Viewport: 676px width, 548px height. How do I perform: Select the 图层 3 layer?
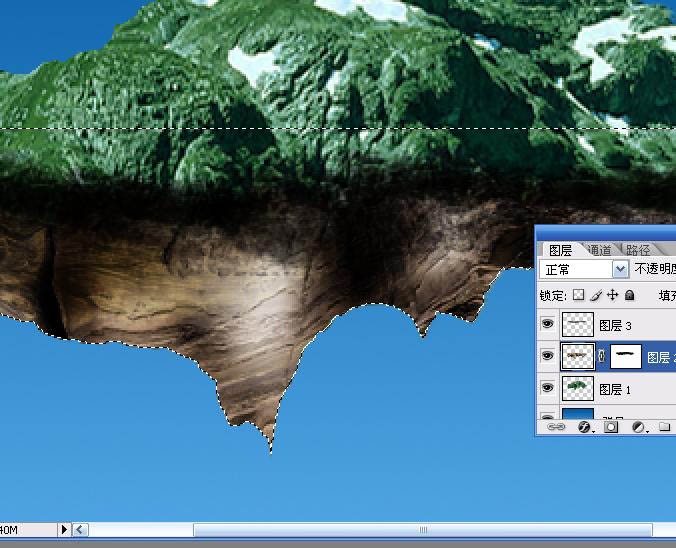coord(617,325)
